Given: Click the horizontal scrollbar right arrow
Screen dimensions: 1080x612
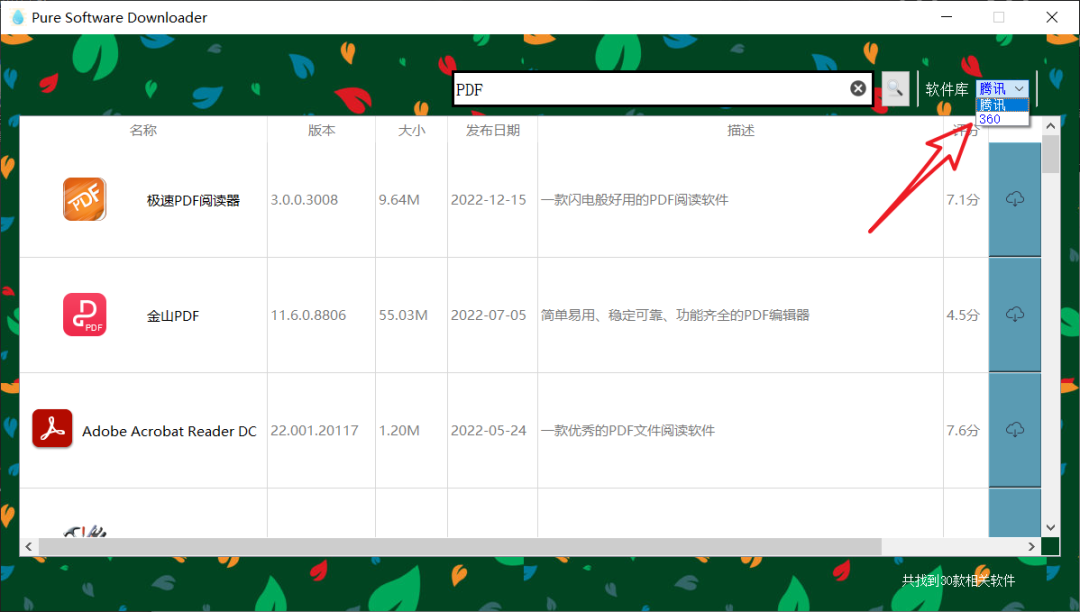Looking at the screenshot, I should coord(1032,547).
